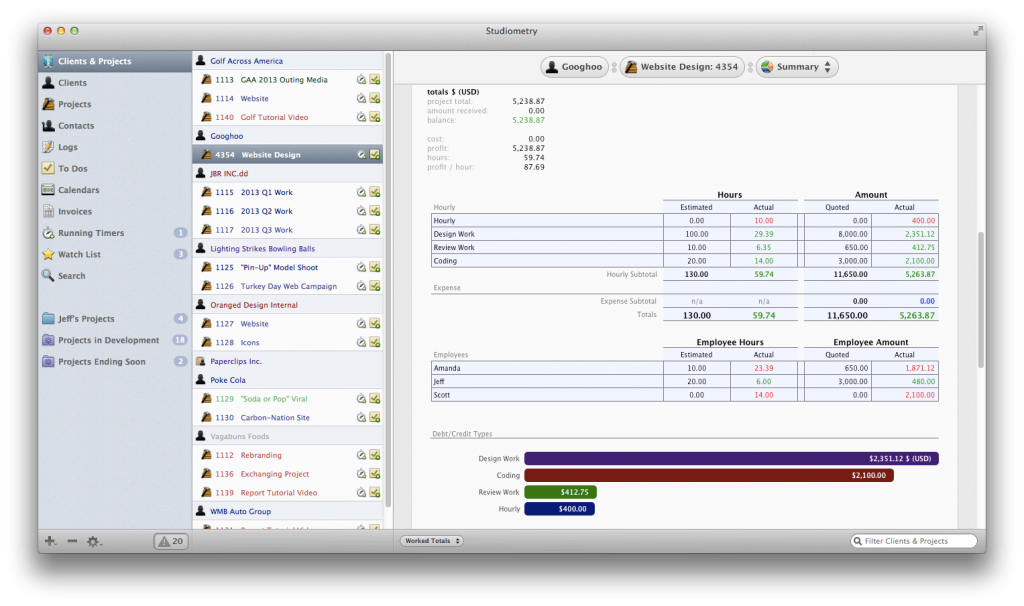The height and width of the screenshot is (606, 1024).
Task: Toggle the to-do checkmark for project 1114
Action: (377, 98)
